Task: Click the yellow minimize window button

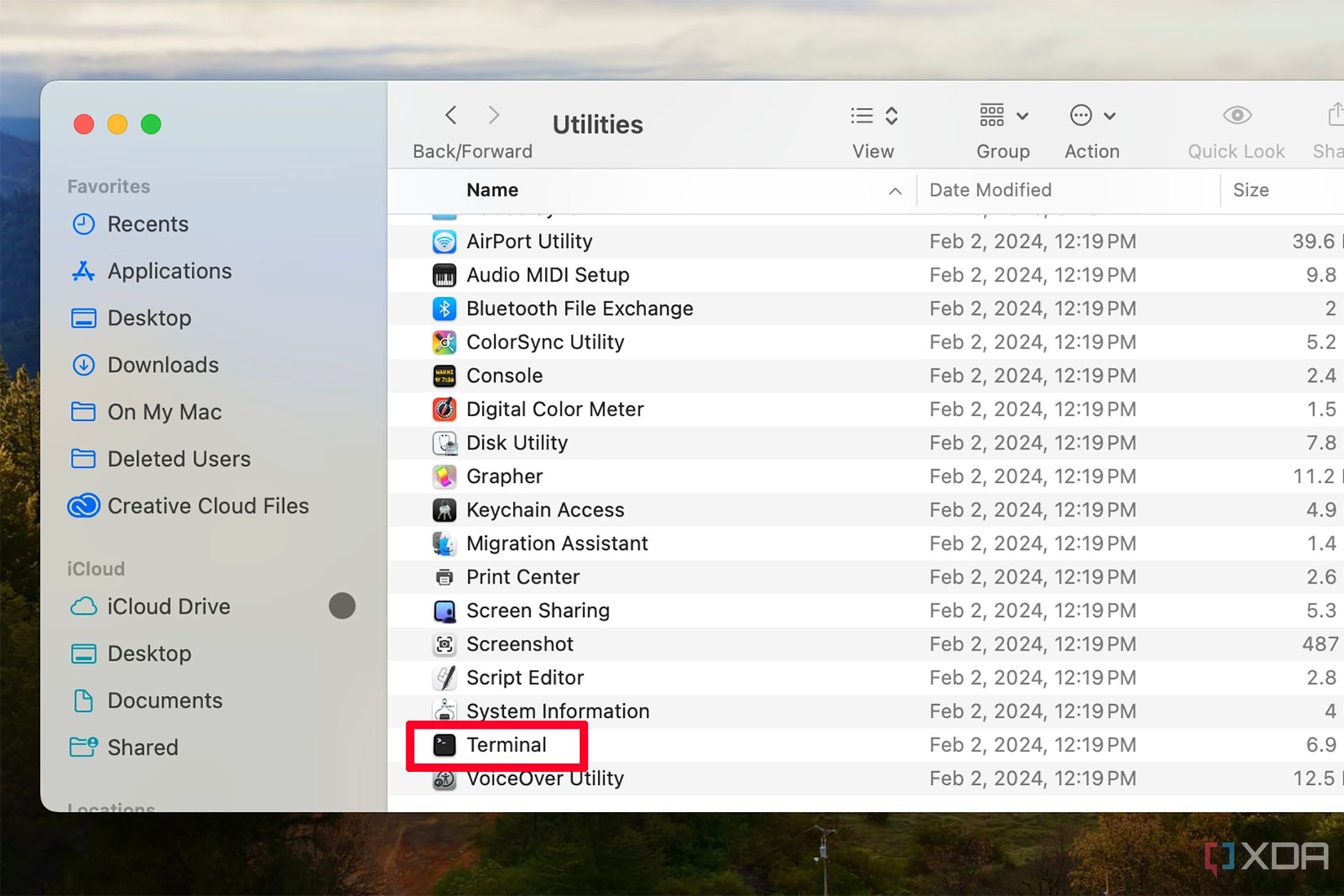Action: [117, 124]
